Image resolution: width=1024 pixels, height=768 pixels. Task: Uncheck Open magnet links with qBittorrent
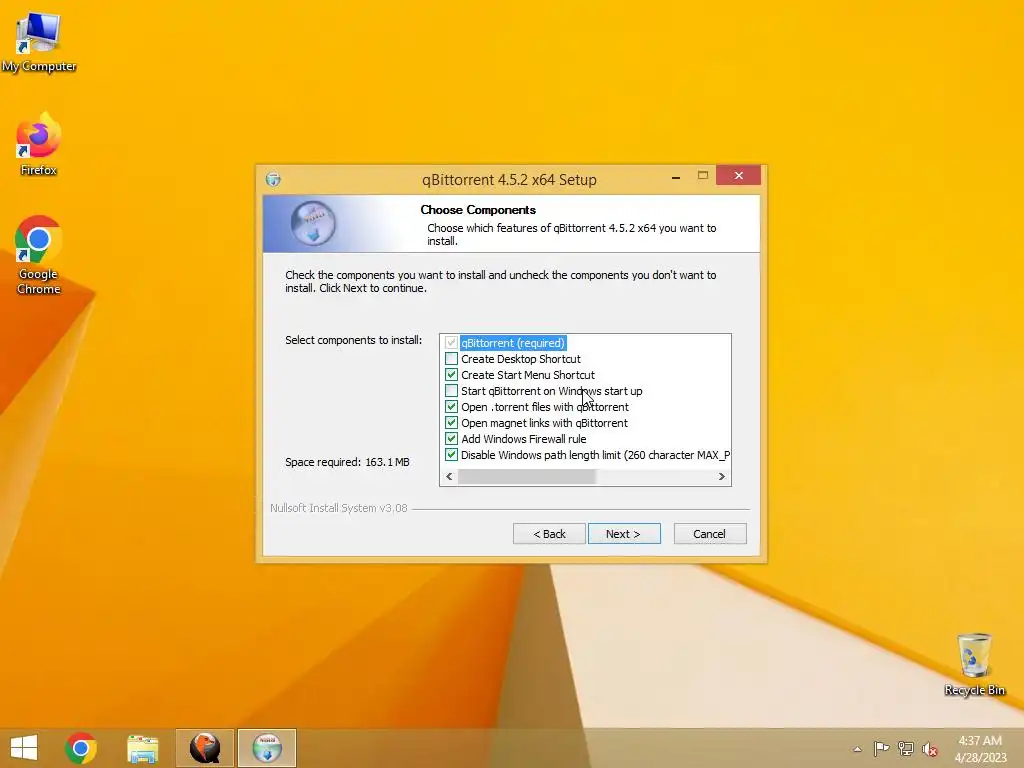[x=451, y=423]
